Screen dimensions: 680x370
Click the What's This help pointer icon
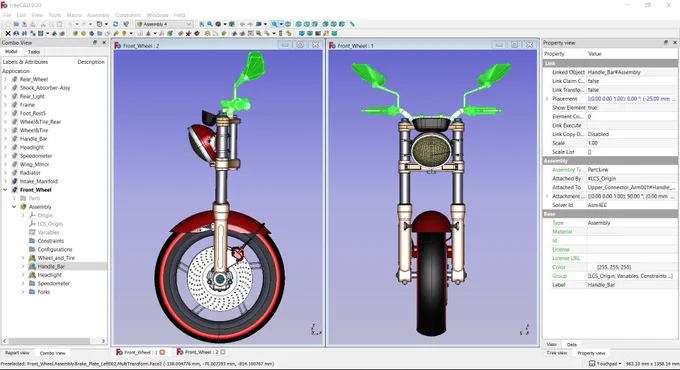pos(126,24)
